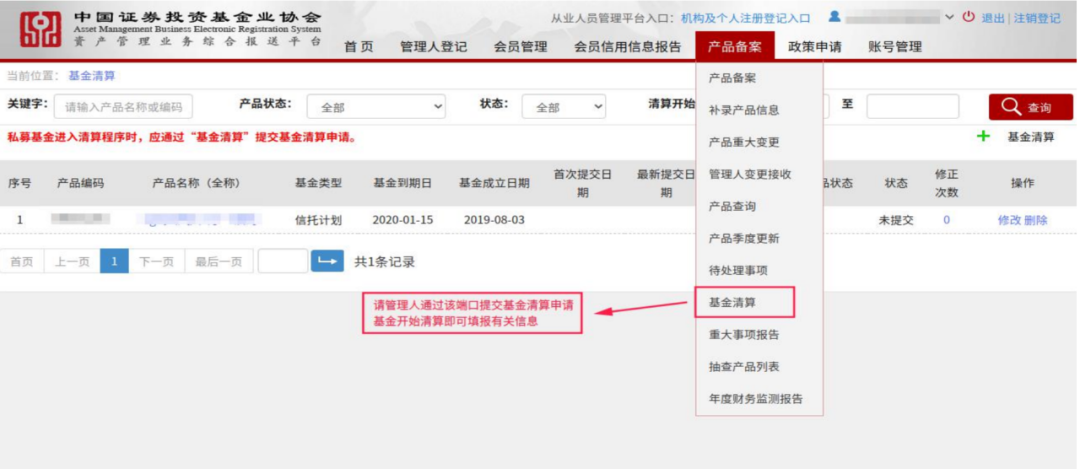
Task: Click the 关键字 search input field
Action: pyautogui.click(x=123, y=107)
